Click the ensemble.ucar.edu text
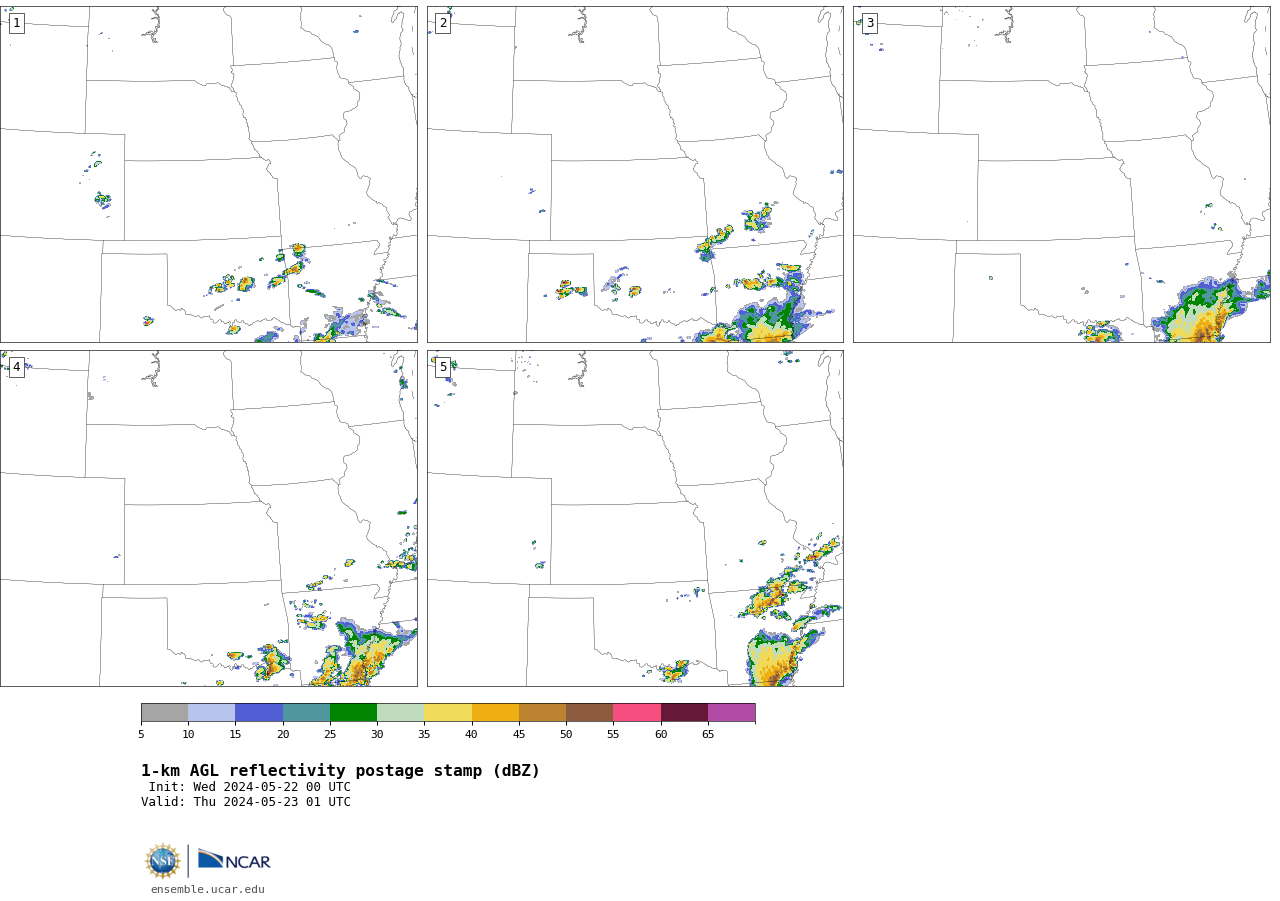Image resolution: width=1280 pixels, height=901 pixels. [x=208, y=890]
